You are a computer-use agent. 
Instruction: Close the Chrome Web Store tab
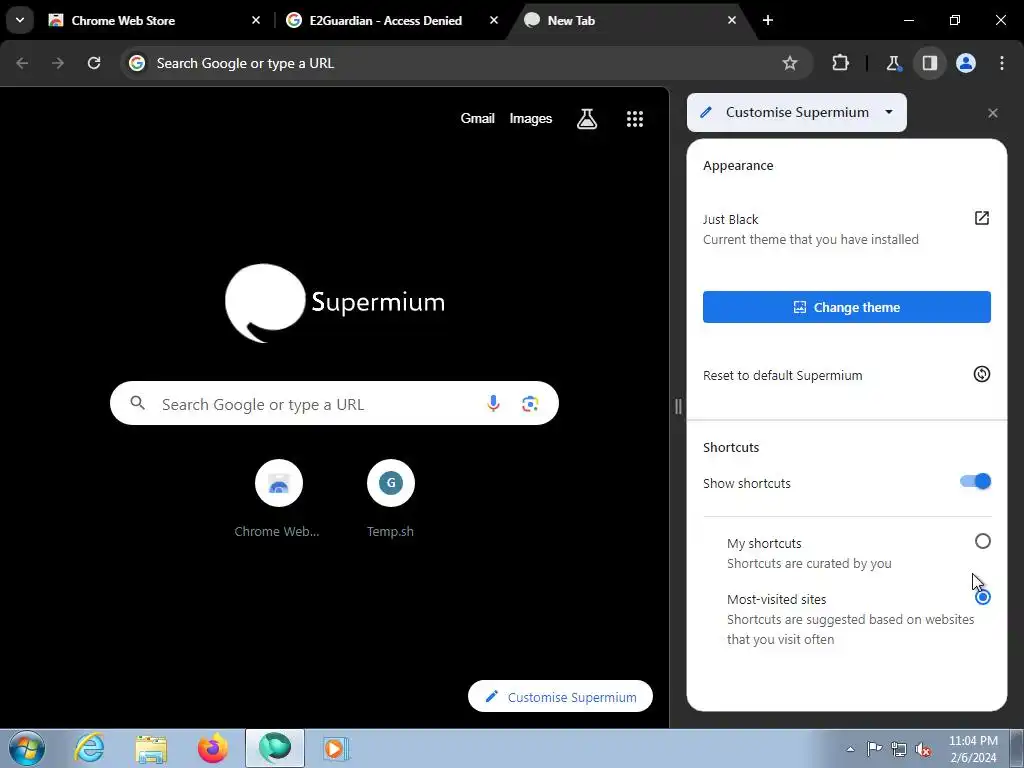[x=256, y=20]
